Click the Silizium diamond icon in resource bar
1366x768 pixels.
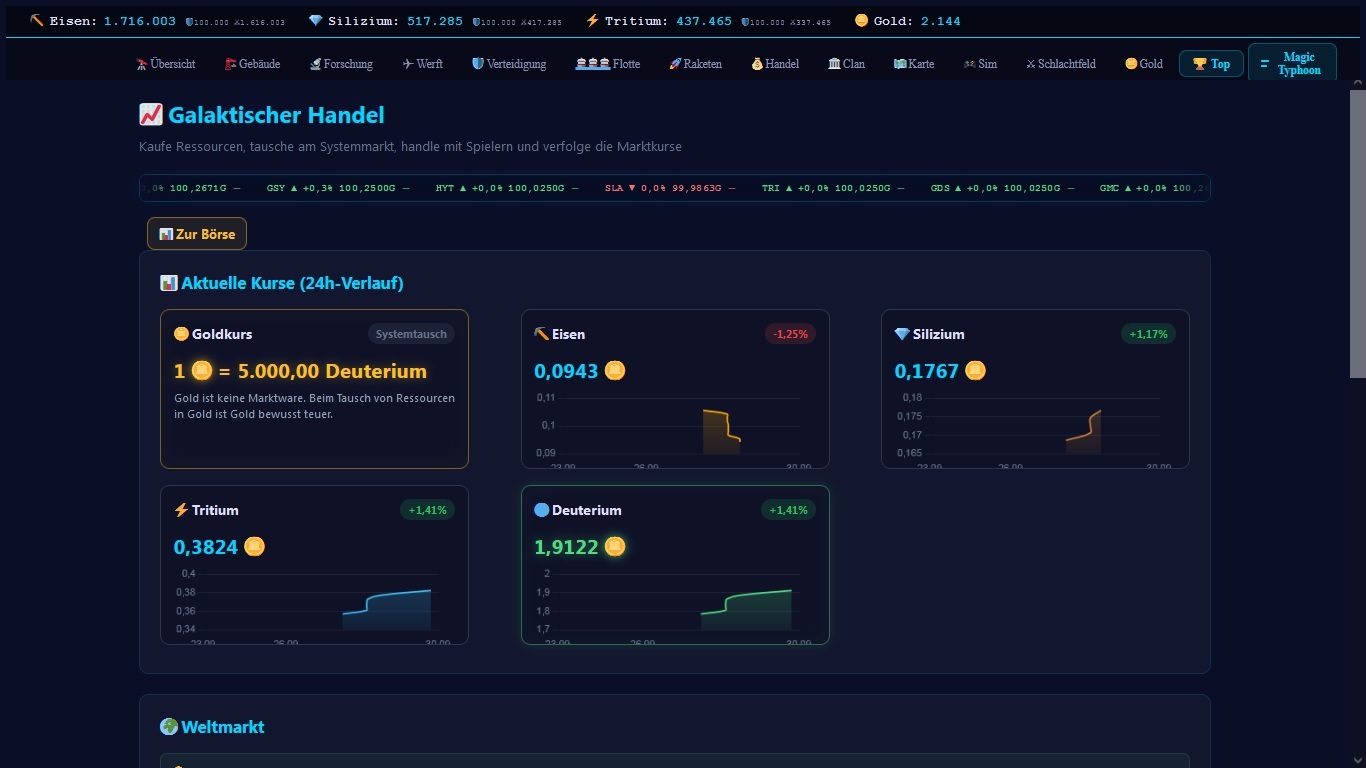coord(316,21)
